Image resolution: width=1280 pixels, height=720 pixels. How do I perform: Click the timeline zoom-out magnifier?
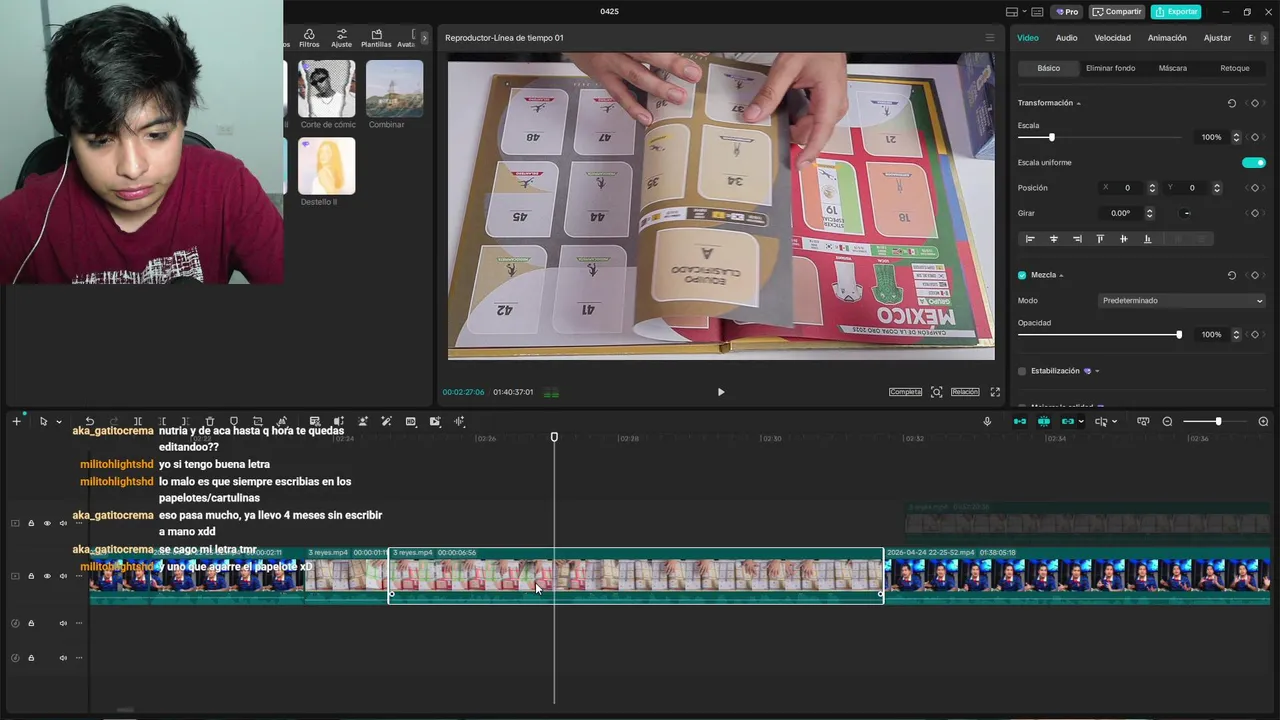coord(1167,421)
